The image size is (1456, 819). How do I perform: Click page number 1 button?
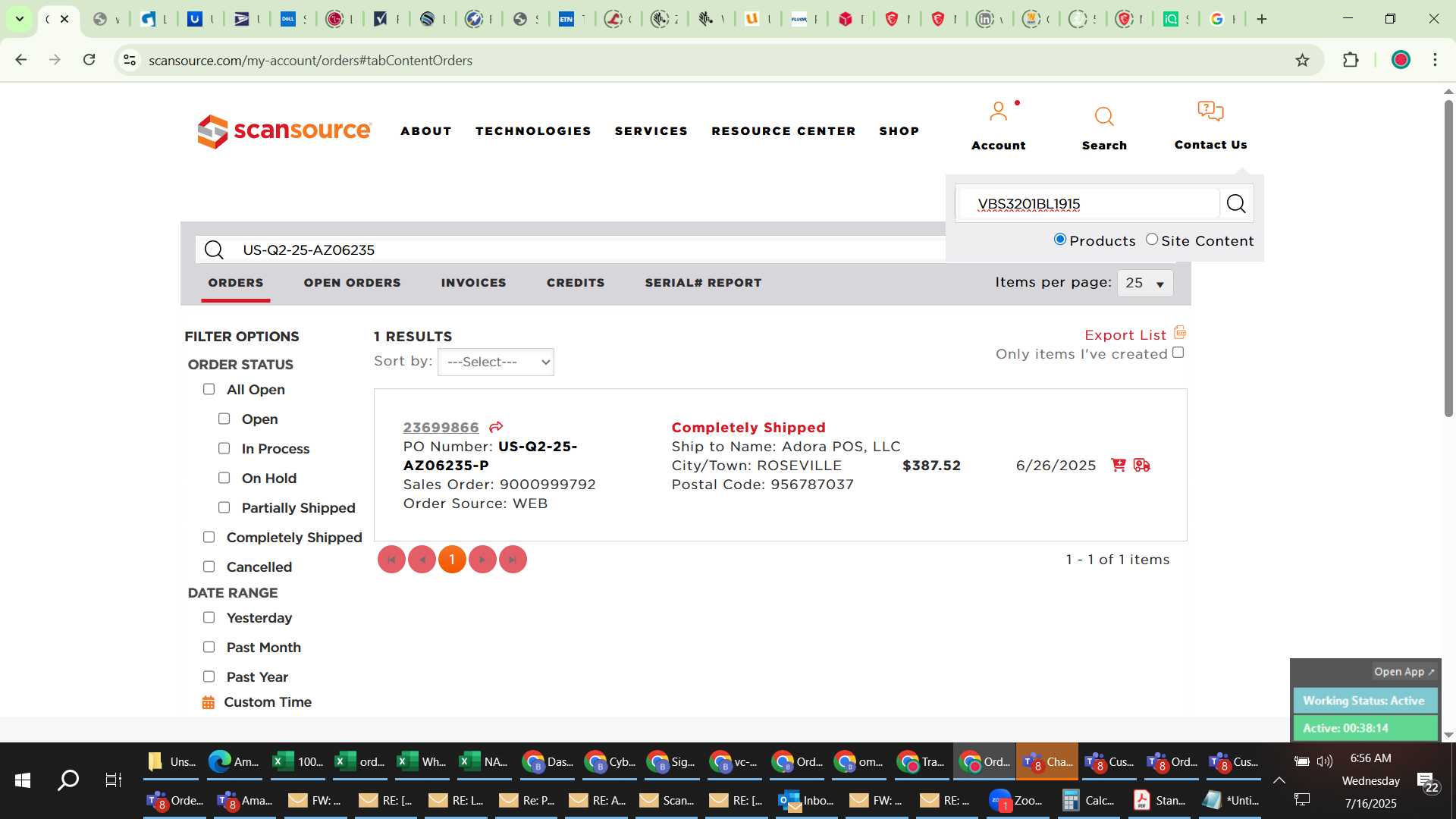pyautogui.click(x=452, y=560)
